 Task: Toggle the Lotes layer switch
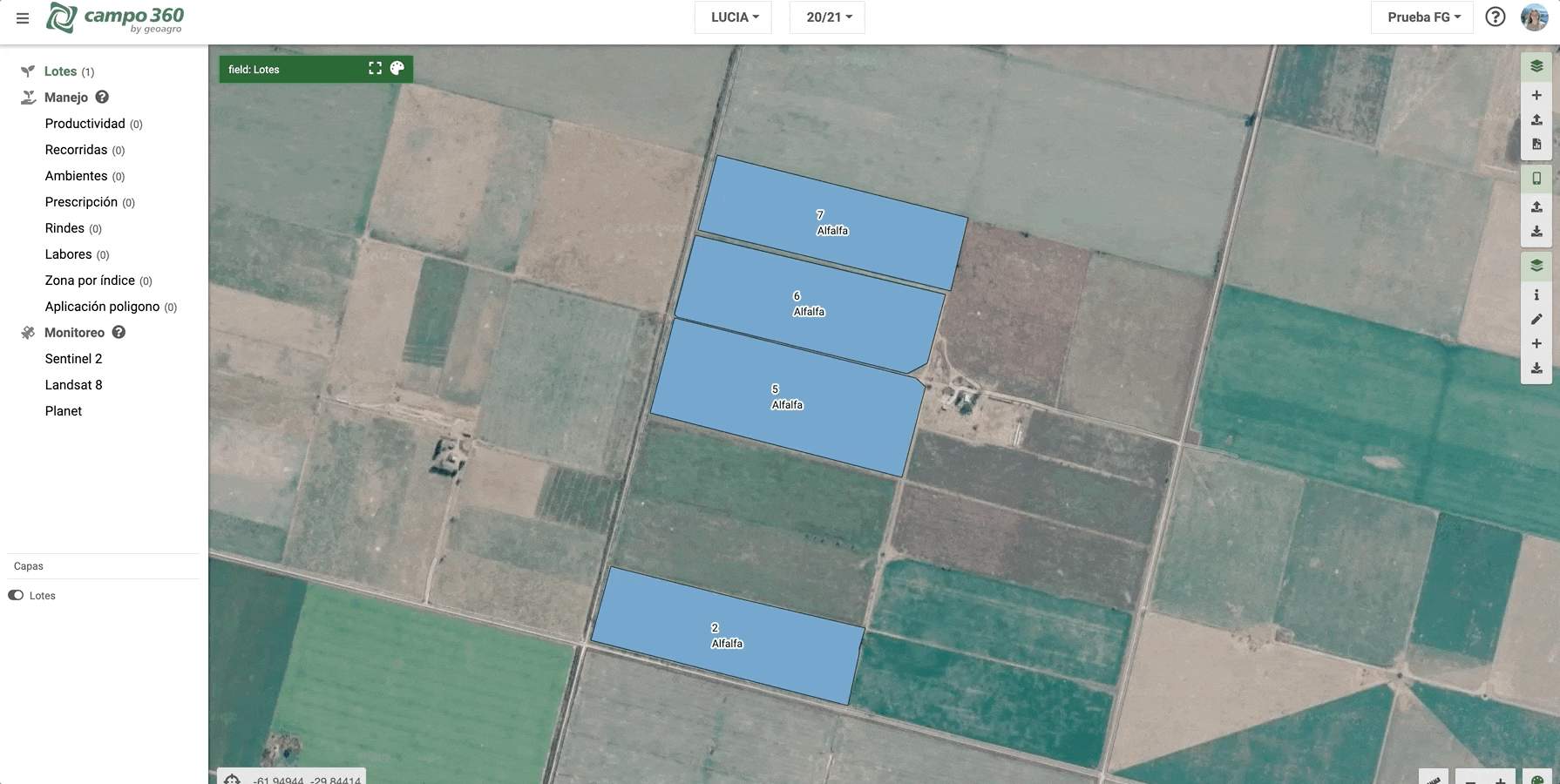pyautogui.click(x=16, y=596)
